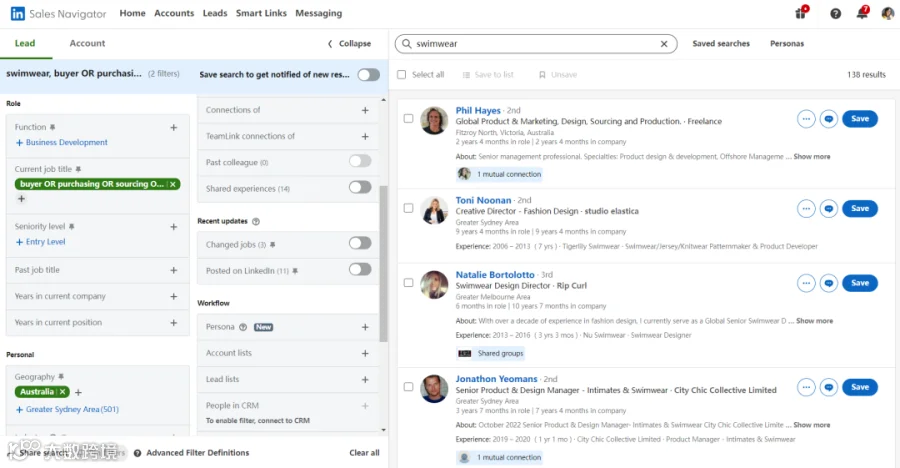Image resolution: width=900 pixels, height=468 pixels.
Task: Expand Years in current company filter
Action: (173, 296)
